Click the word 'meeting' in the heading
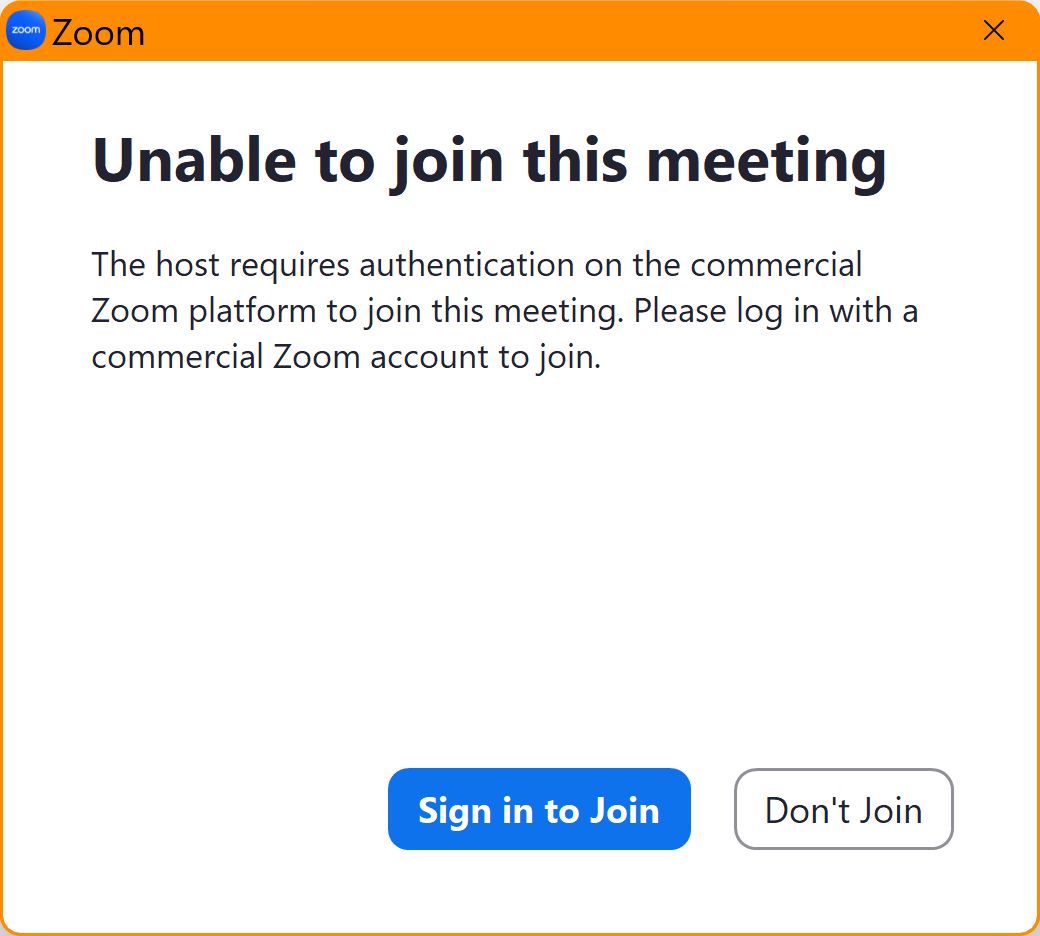Screen dimensions: 1040x936 (766, 160)
